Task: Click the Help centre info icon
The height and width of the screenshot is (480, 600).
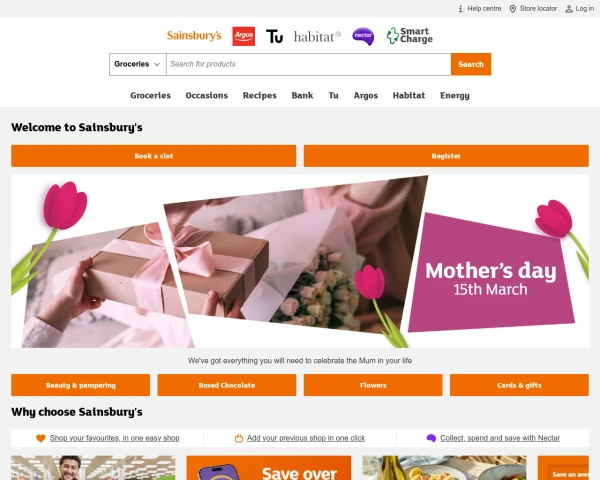Action: [461, 9]
